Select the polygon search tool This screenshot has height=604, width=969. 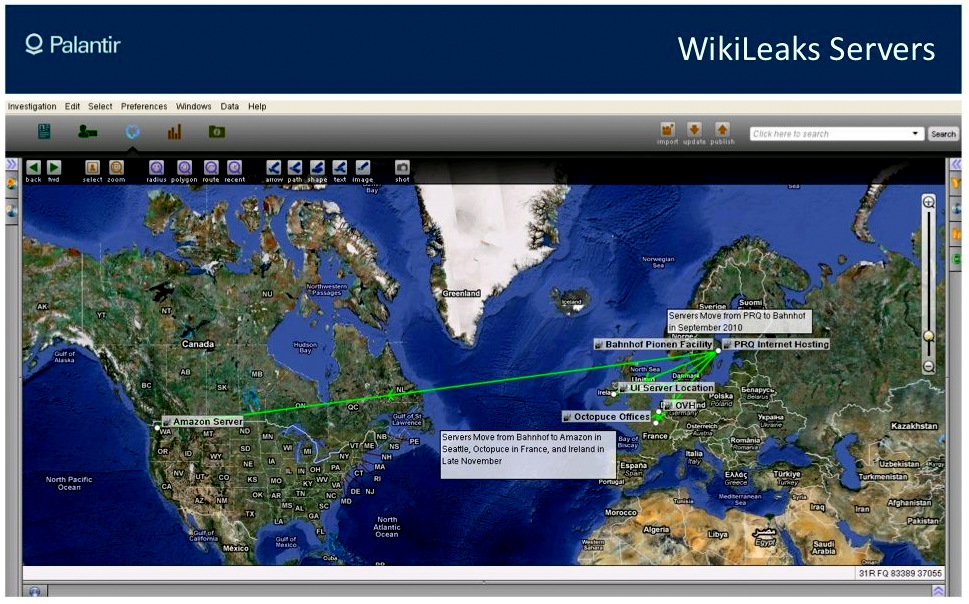(x=184, y=167)
